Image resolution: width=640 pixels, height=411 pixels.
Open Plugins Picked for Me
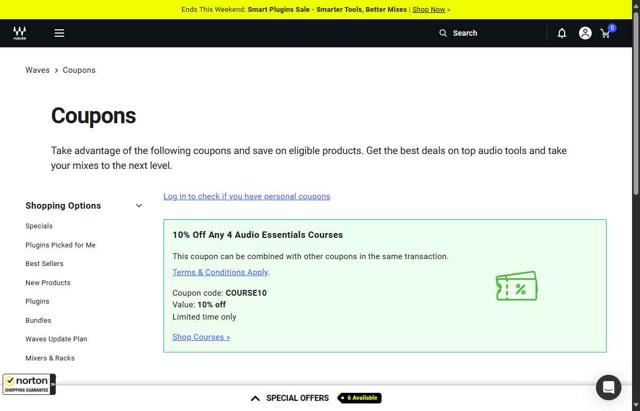[x=60, y=245]
